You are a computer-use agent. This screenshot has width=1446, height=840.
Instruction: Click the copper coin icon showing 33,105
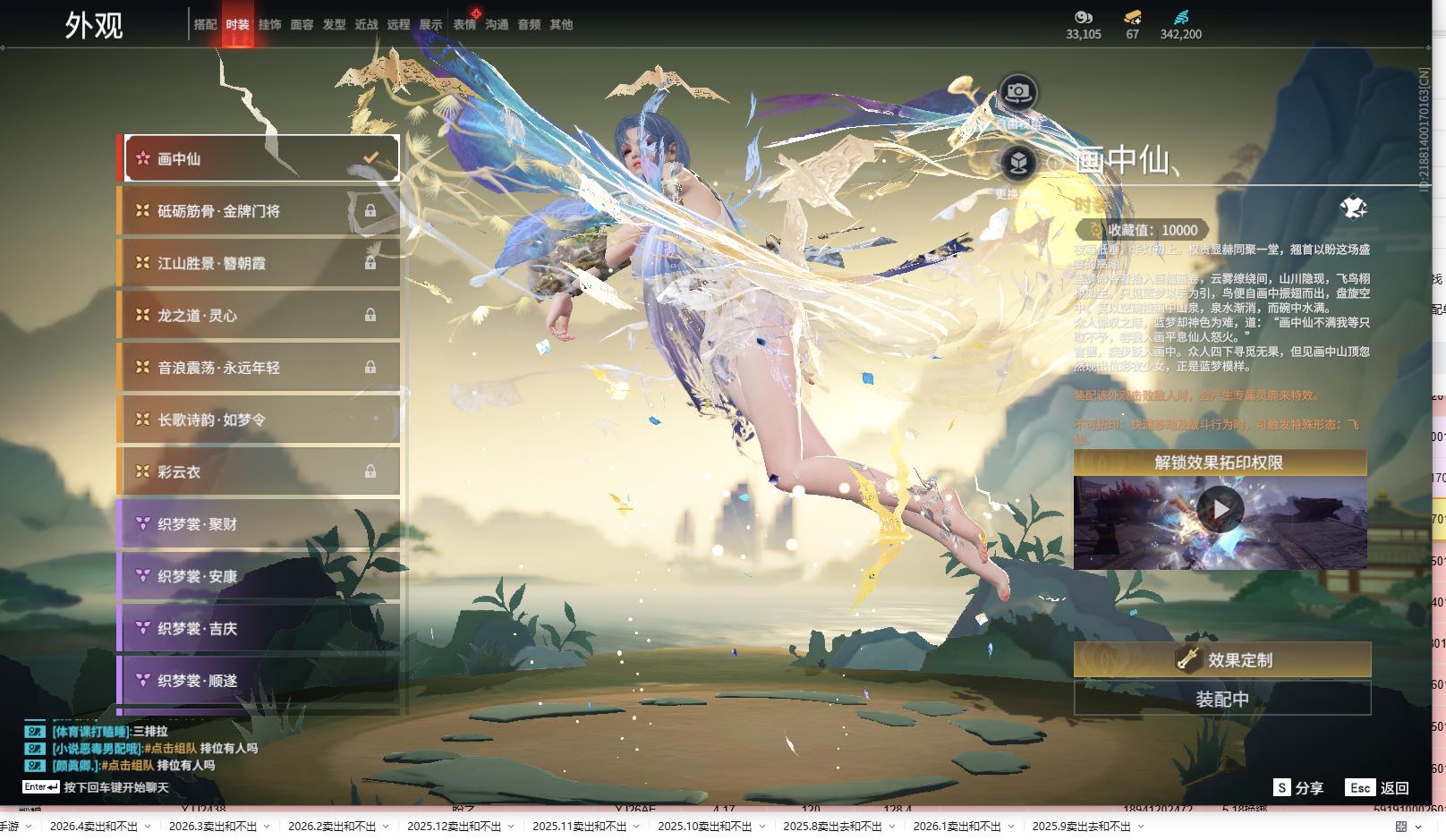pyautogui.click(x=1084, y=17)
